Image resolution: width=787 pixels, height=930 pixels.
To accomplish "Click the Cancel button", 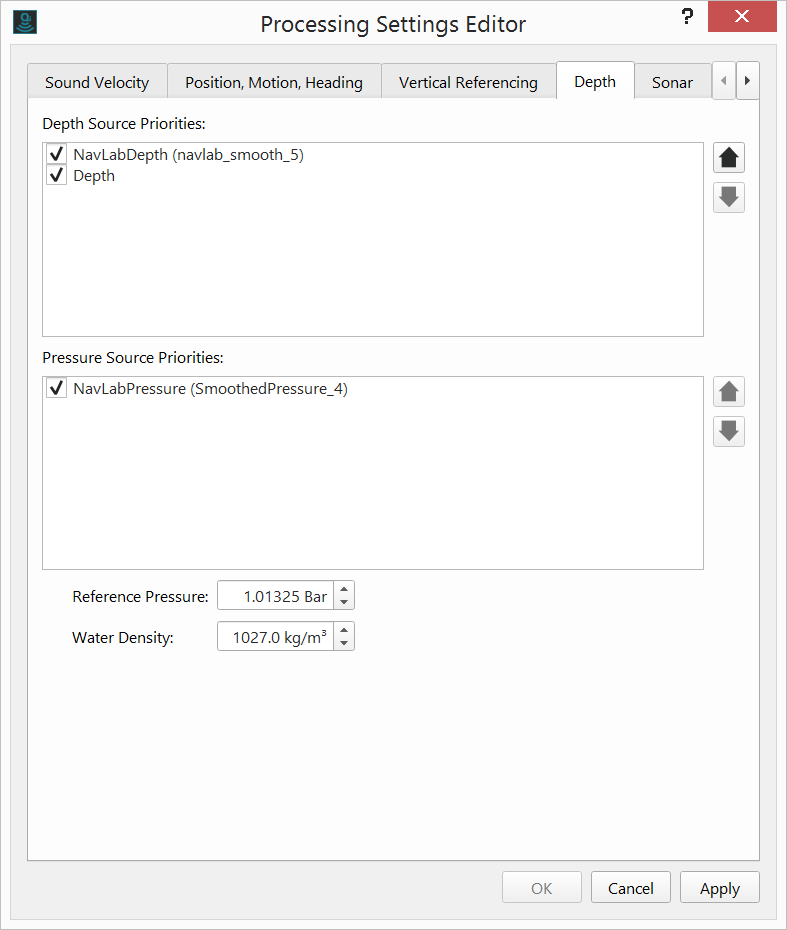I will 631,888.
